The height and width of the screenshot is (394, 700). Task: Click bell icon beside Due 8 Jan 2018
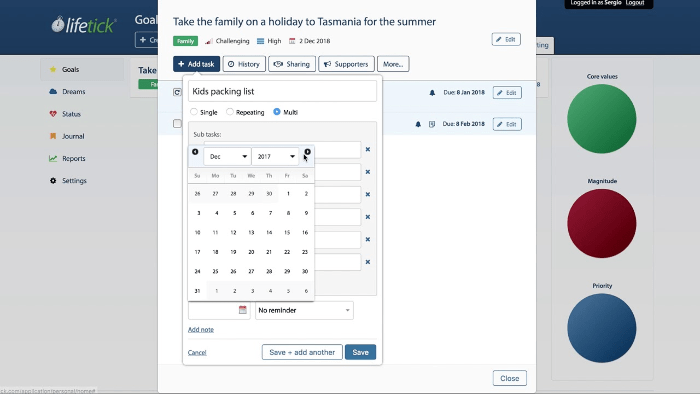pyautogui.click(x=432, y=93)
